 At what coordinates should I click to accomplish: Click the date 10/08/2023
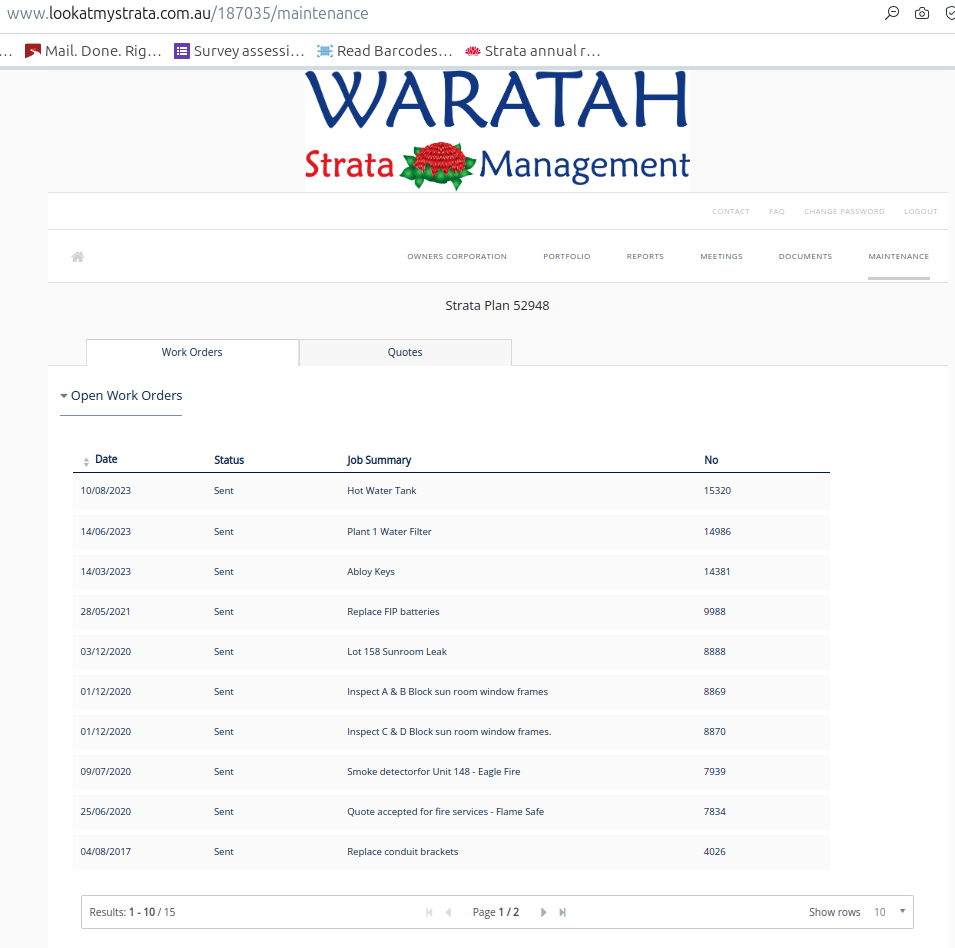(x=105, y=491)
